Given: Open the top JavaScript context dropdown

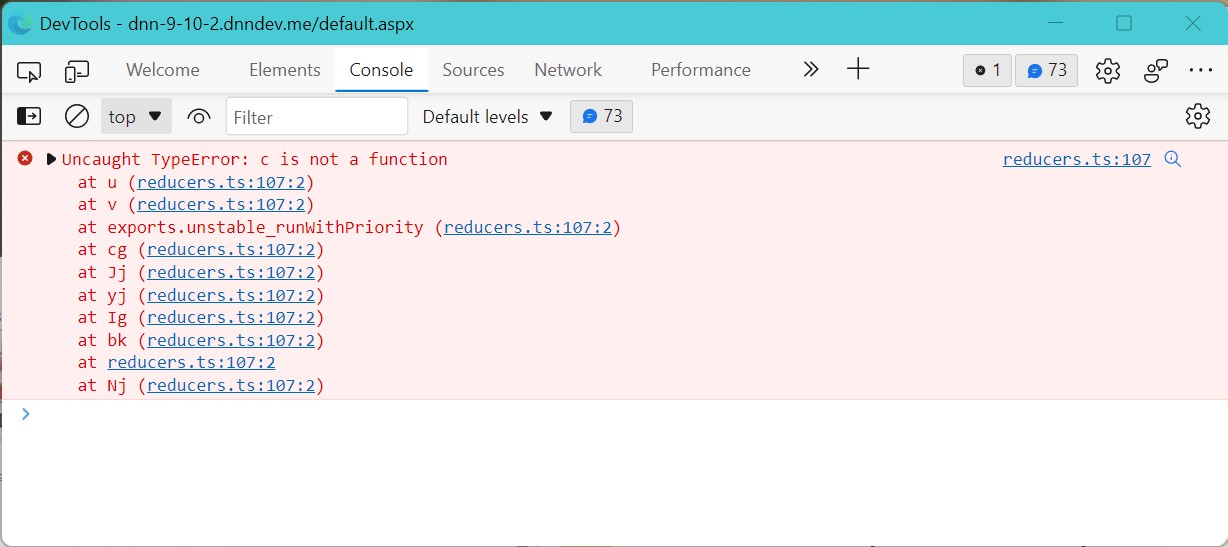Looking at the screenshot, I should tap(136, 116).
